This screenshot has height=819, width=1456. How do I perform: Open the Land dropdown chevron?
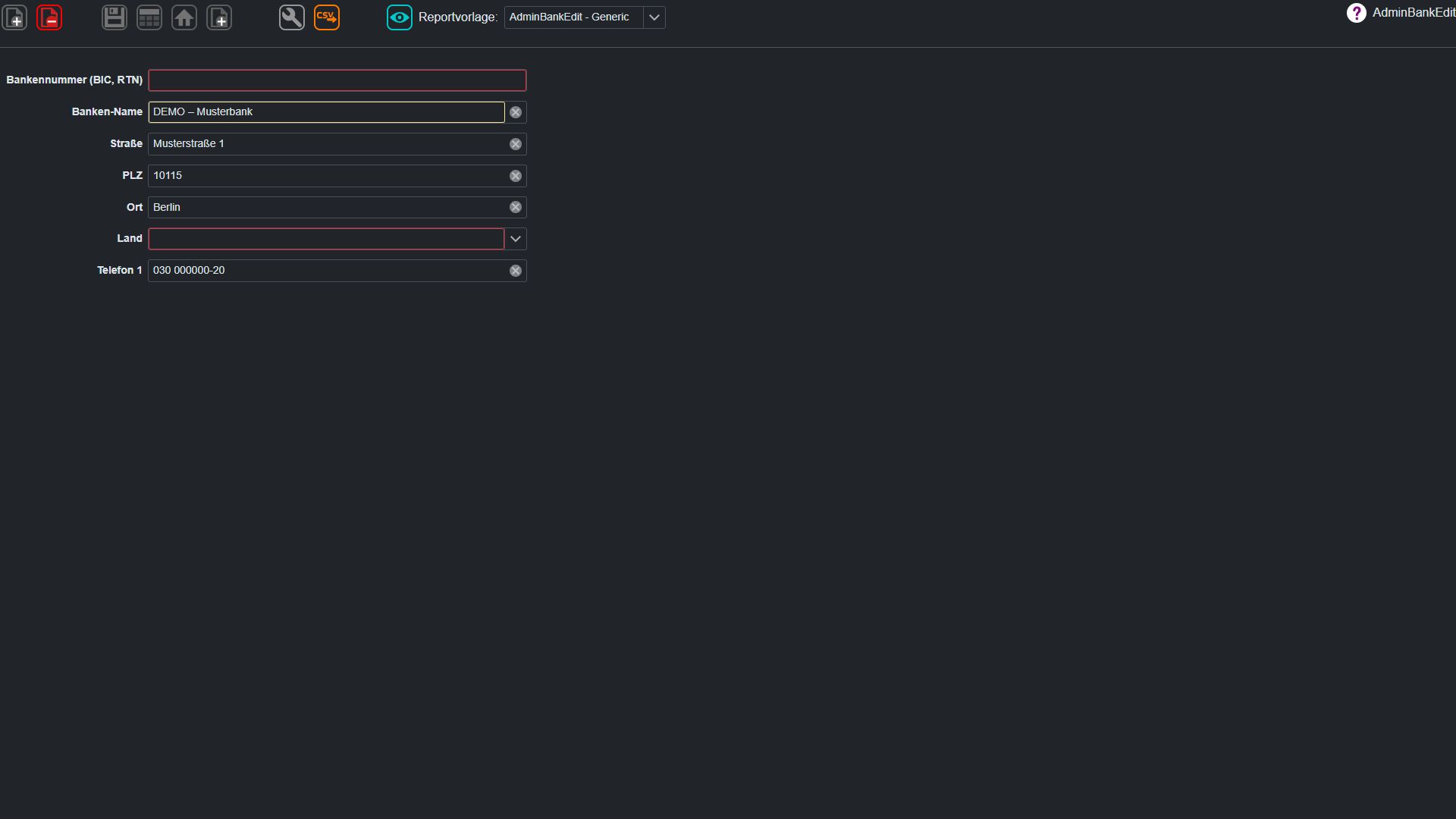pyautogui.click(x=516, y=239)
